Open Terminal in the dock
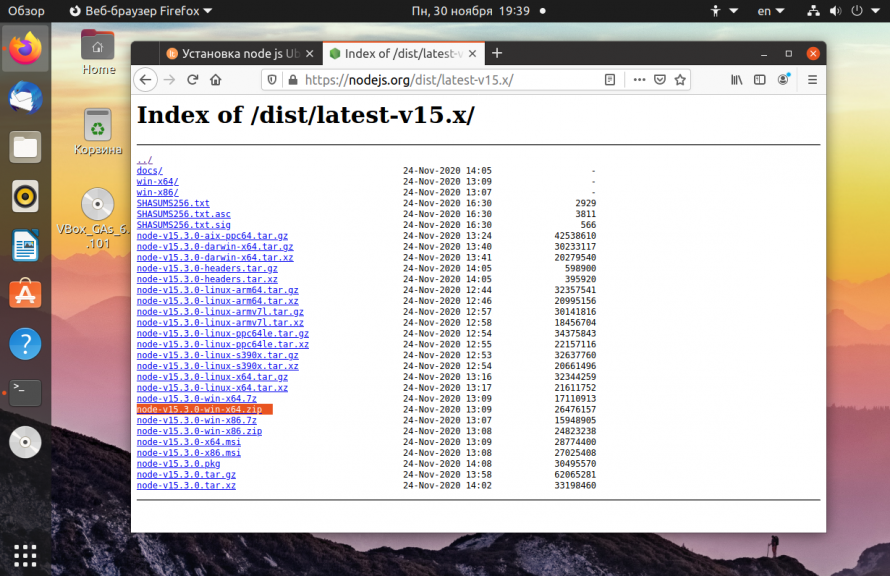The image size is (890, 576). (x=25, y=393)
